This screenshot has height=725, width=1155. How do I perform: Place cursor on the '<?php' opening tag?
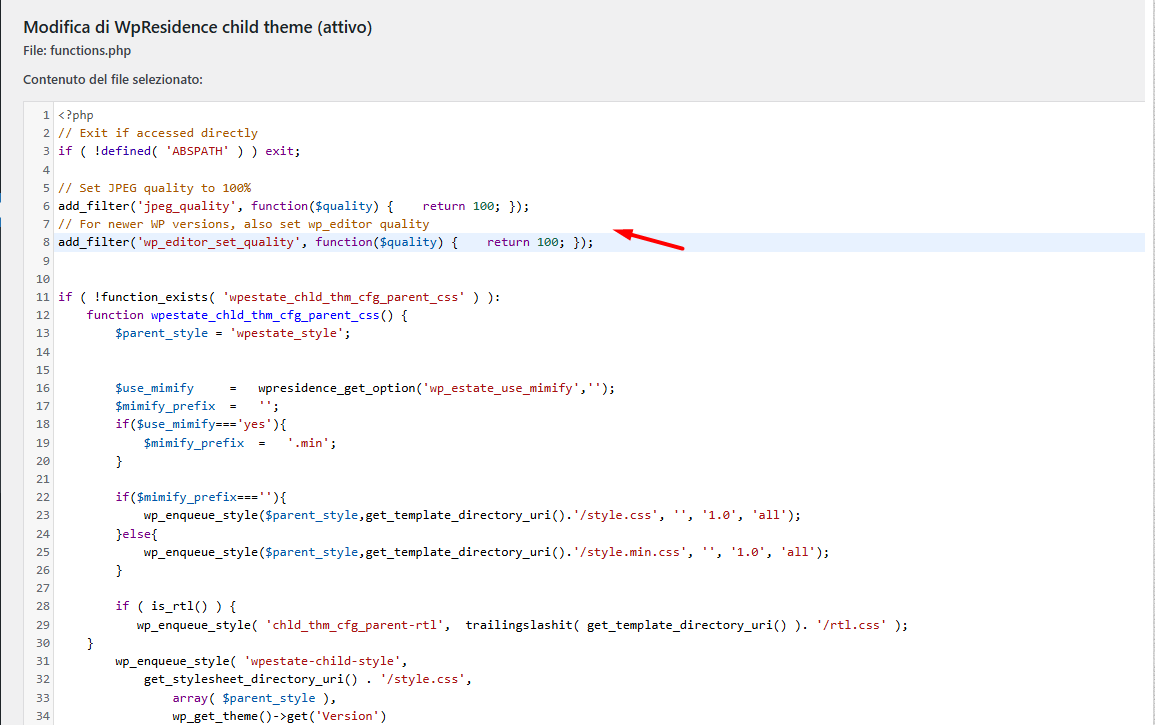point(76,115)
